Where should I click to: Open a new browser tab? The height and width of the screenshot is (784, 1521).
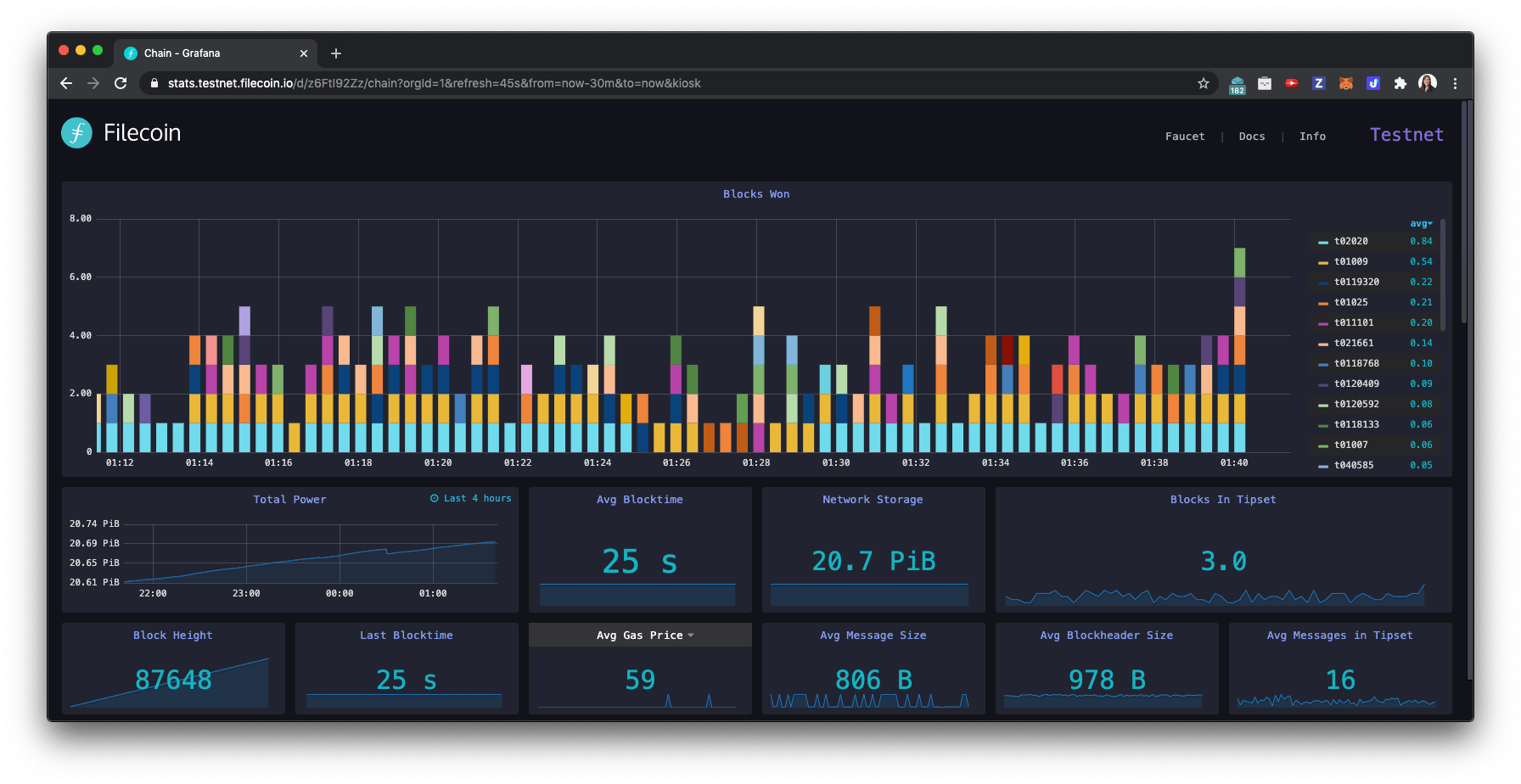pyautogui.click(x=336, y=53)
